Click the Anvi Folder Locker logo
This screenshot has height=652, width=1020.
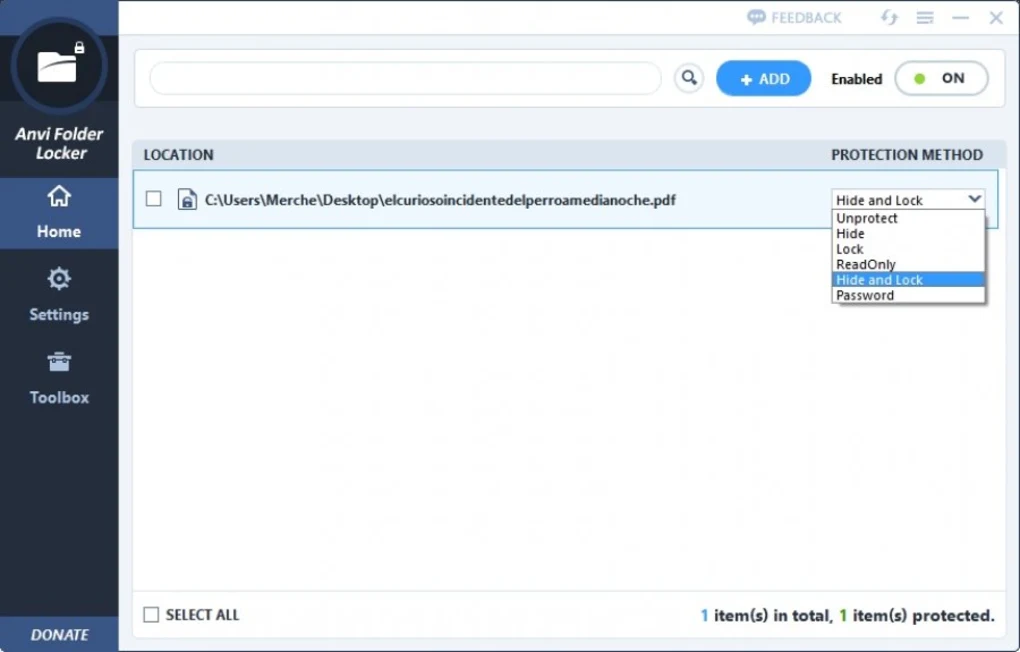click(58, 63)
